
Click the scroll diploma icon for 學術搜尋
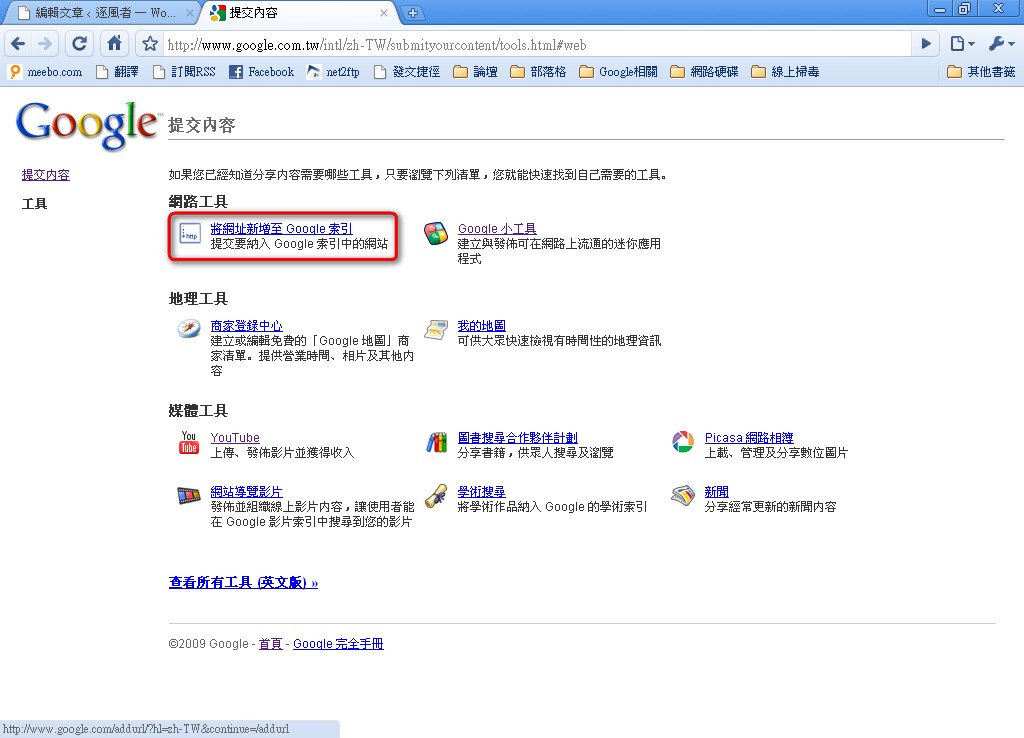click(x=436, y=496)
